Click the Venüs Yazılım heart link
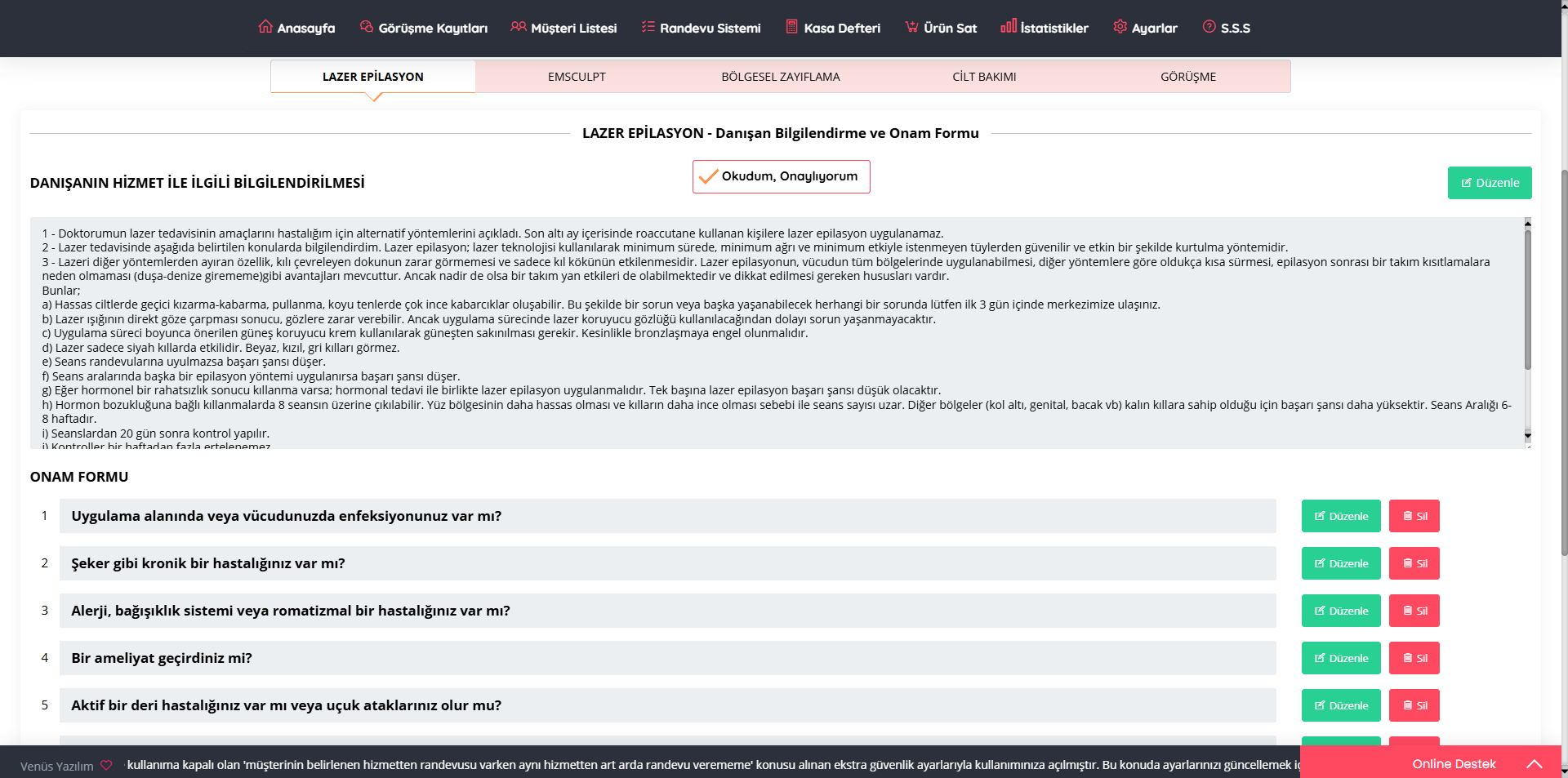The width and height of the screenshot is (1568, 778). click(106, 766)
